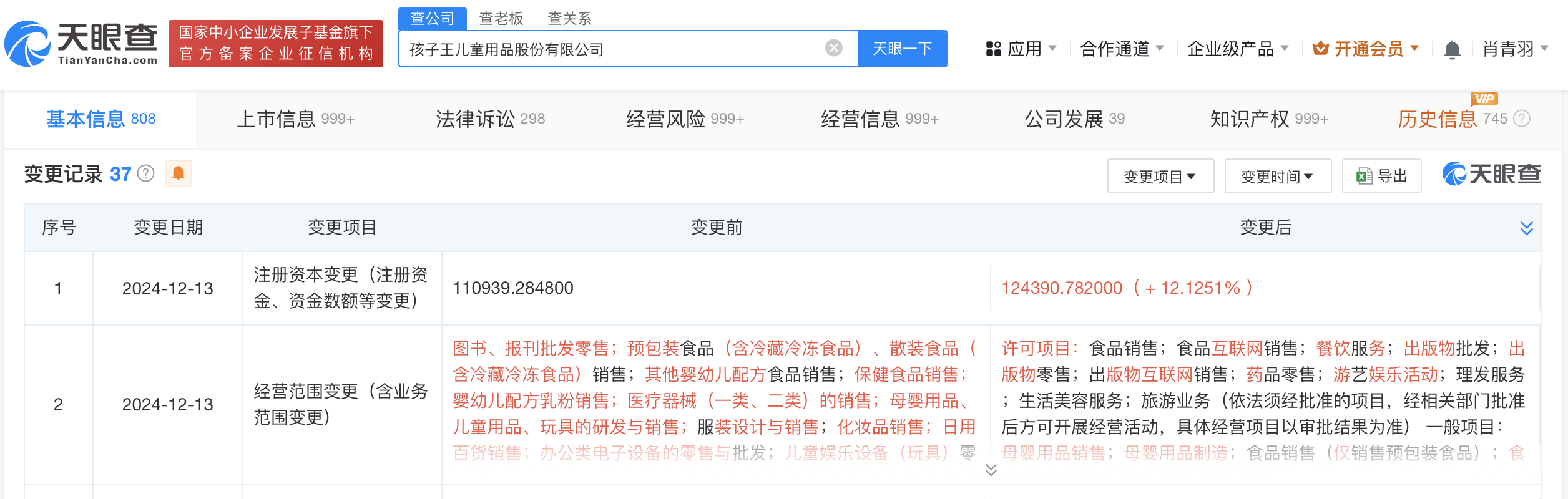Select the 经营信息 tab
Screen dimensions: 1568x499
pyautogui.click(x=880, y=119)
